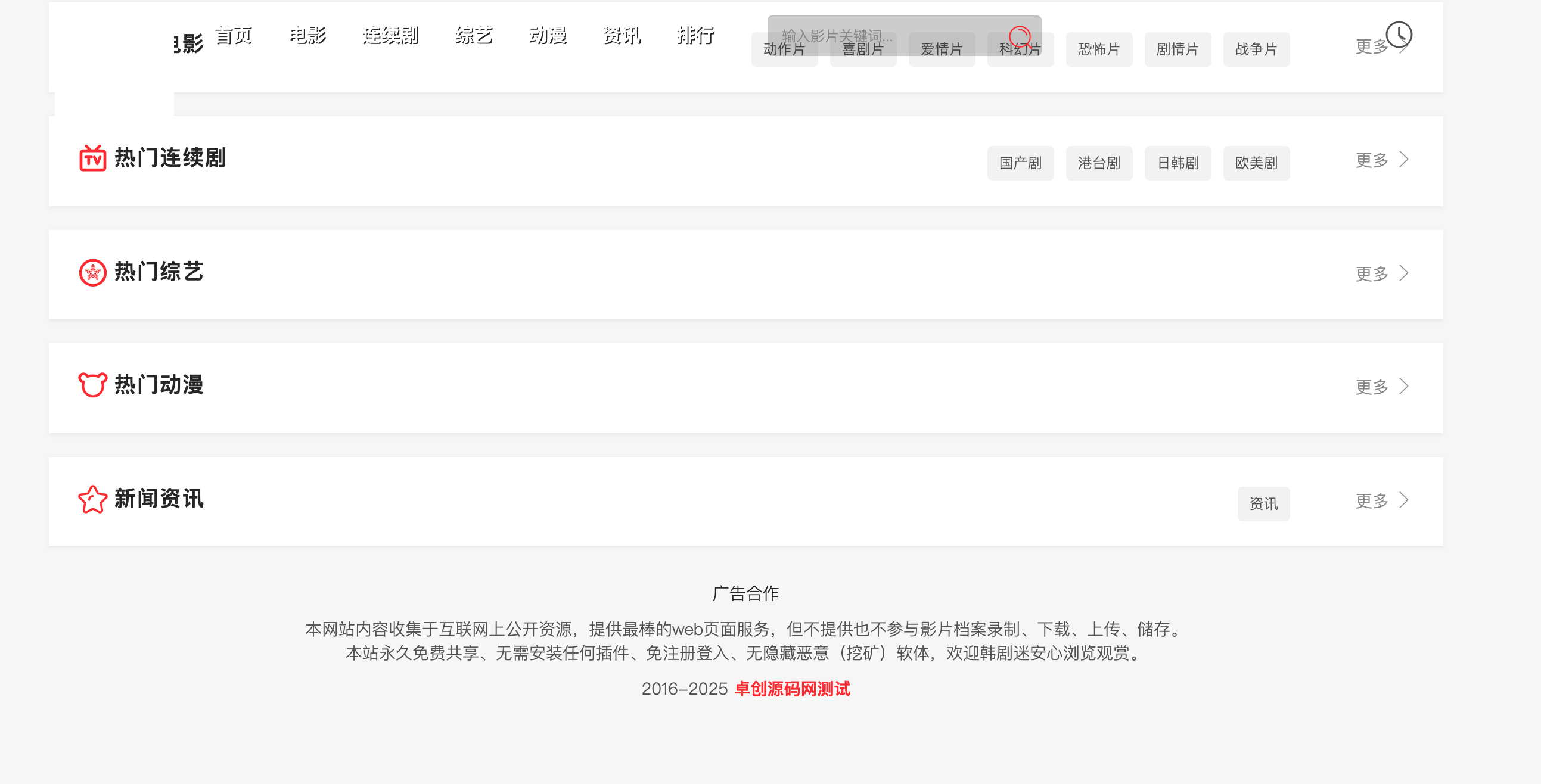Select the 港台剧 category tag
Screen dimensions: 1541x784
(x=1099, y=163)
